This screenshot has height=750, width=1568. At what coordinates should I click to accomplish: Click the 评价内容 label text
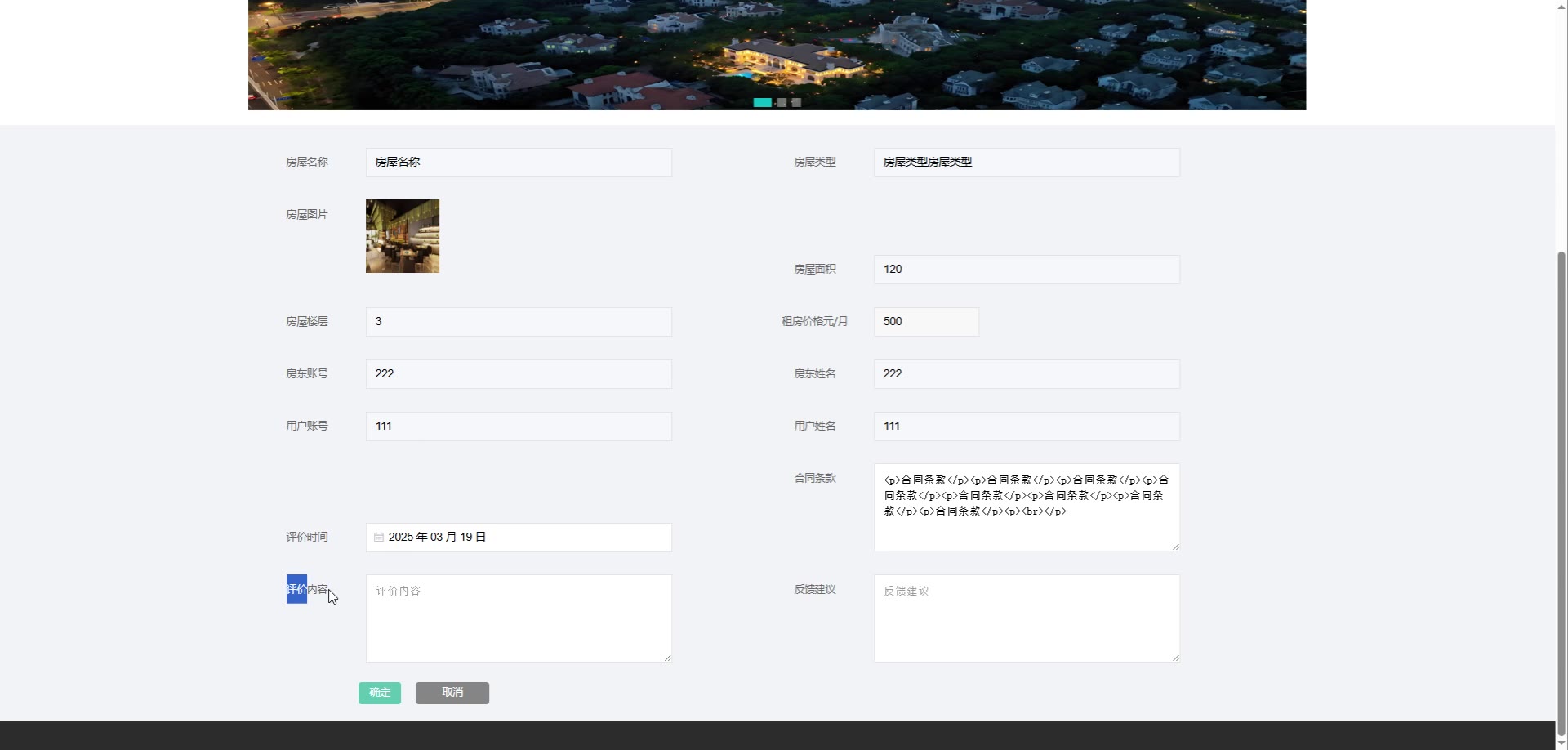(307, 590)
